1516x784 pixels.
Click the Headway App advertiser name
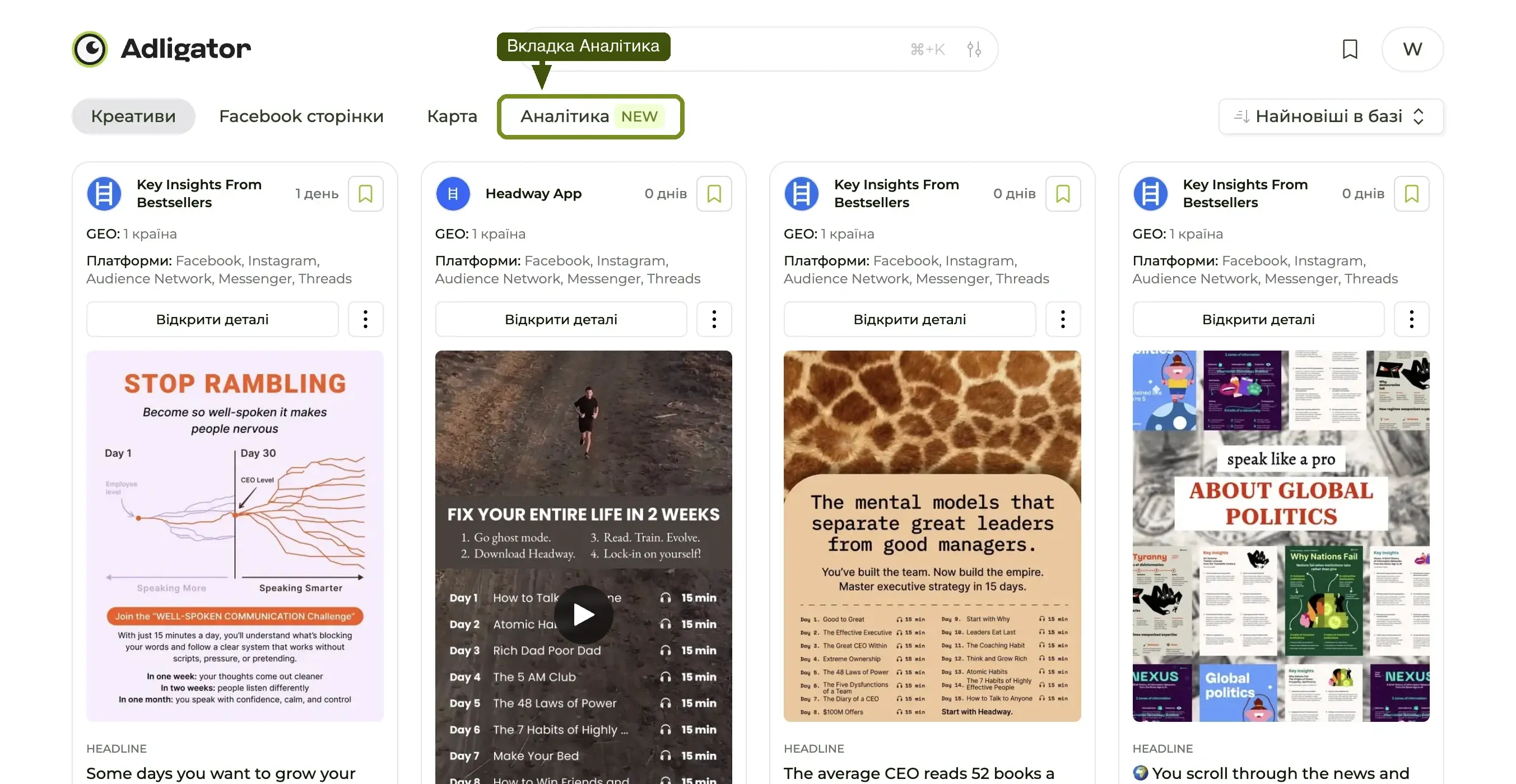pos(533,194)
